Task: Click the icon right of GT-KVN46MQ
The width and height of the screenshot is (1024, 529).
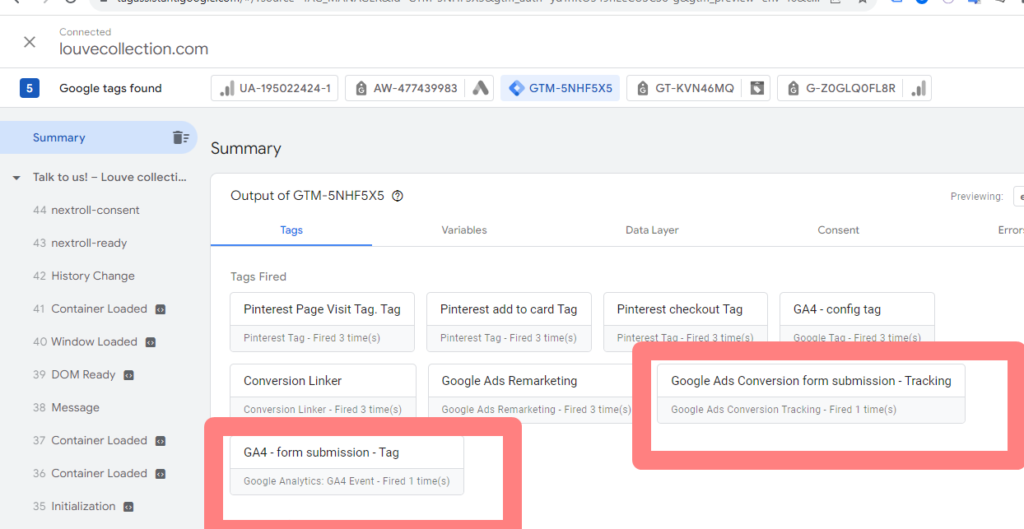Action: tap(757, 88)
